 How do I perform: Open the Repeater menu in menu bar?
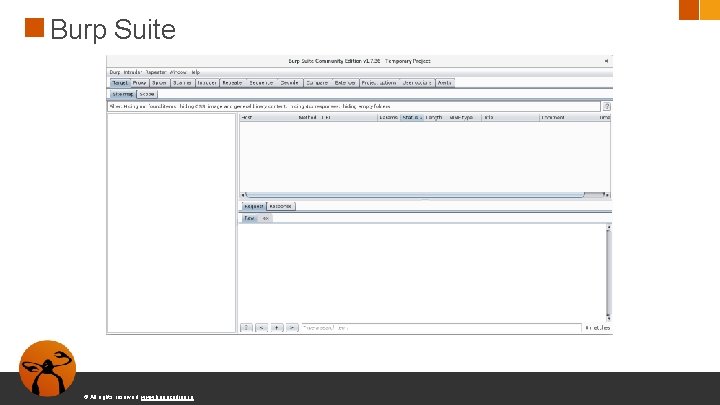[156, 73]
